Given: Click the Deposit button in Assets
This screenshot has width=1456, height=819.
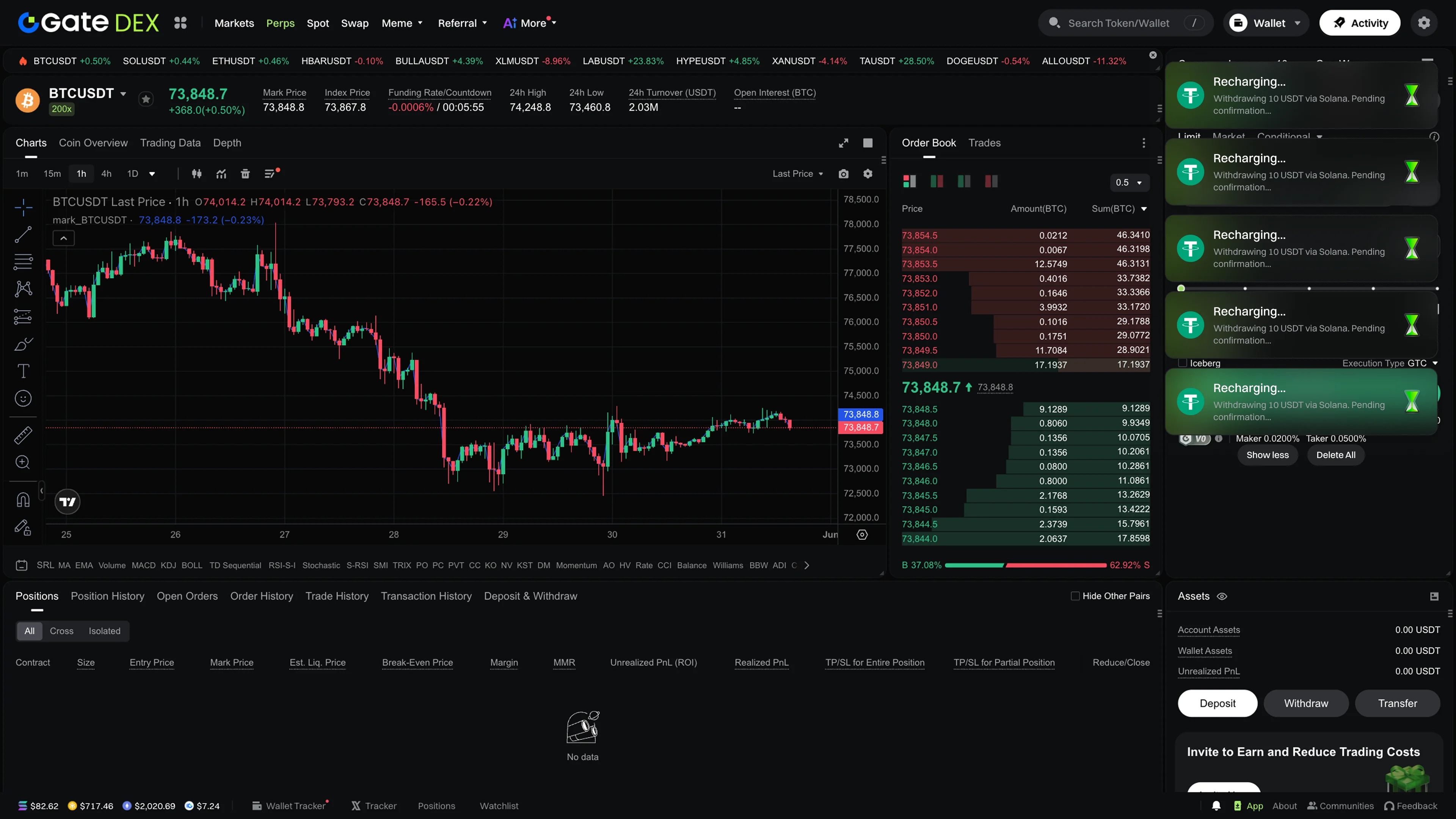Looking at the screenshot, I should click(1218, 703).
